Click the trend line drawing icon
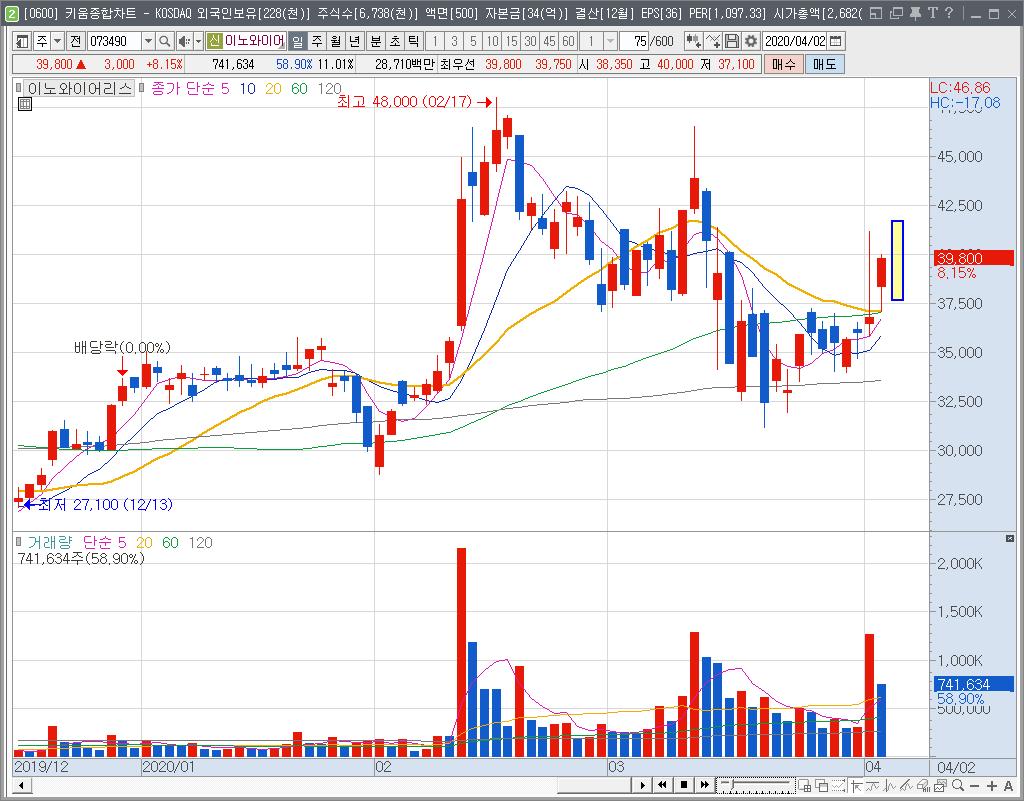 [x=872, y=785]
